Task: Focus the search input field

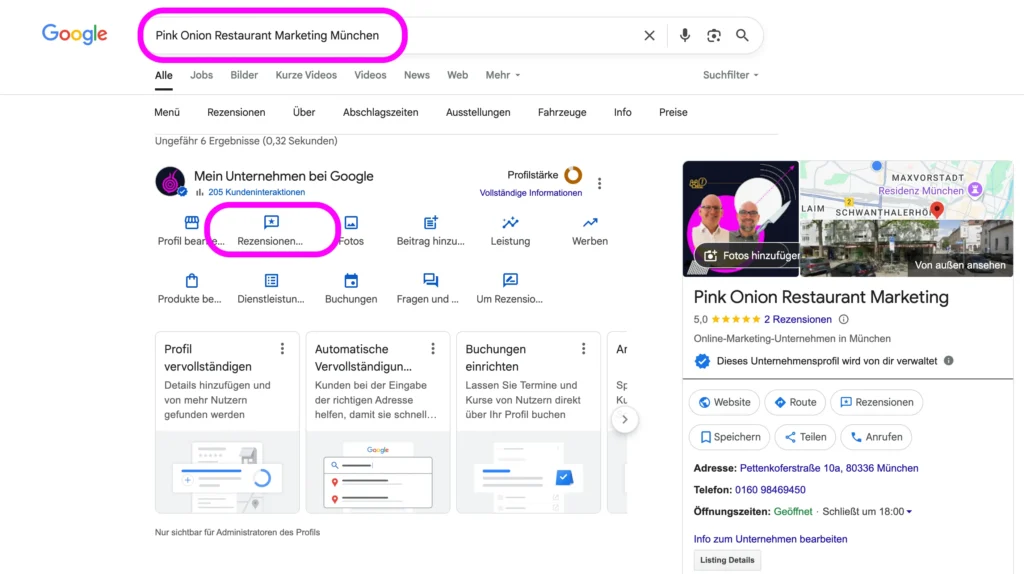Action: pyautogui.click(x=392, y=35)
